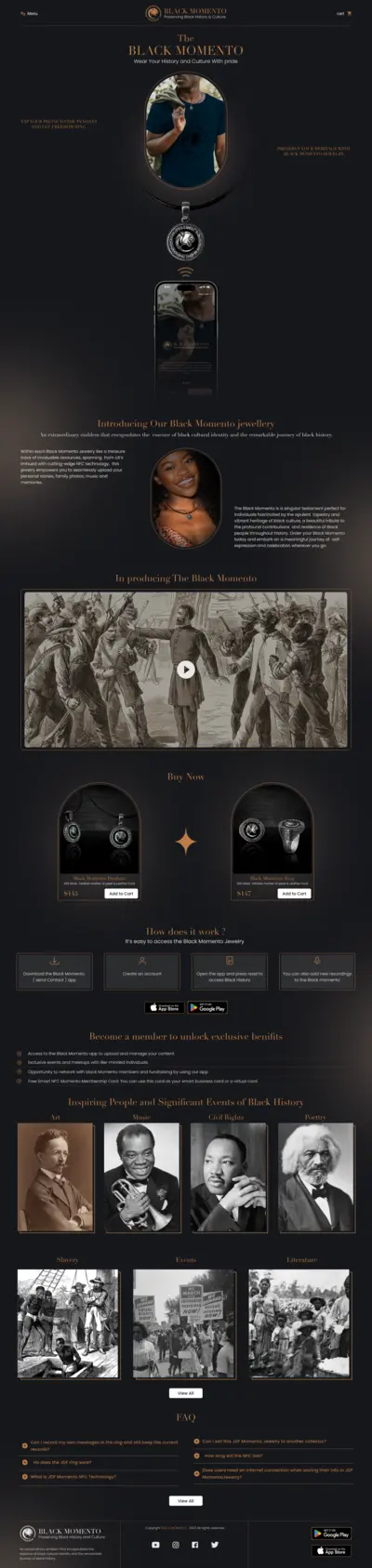Visit the Facebook icon in the footer
The image size is (372, 1568).
[195, 1545]
